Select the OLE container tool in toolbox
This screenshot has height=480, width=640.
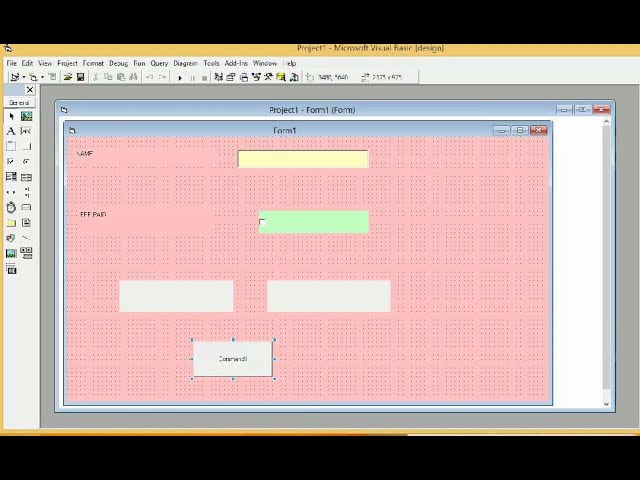coord(11,269)
